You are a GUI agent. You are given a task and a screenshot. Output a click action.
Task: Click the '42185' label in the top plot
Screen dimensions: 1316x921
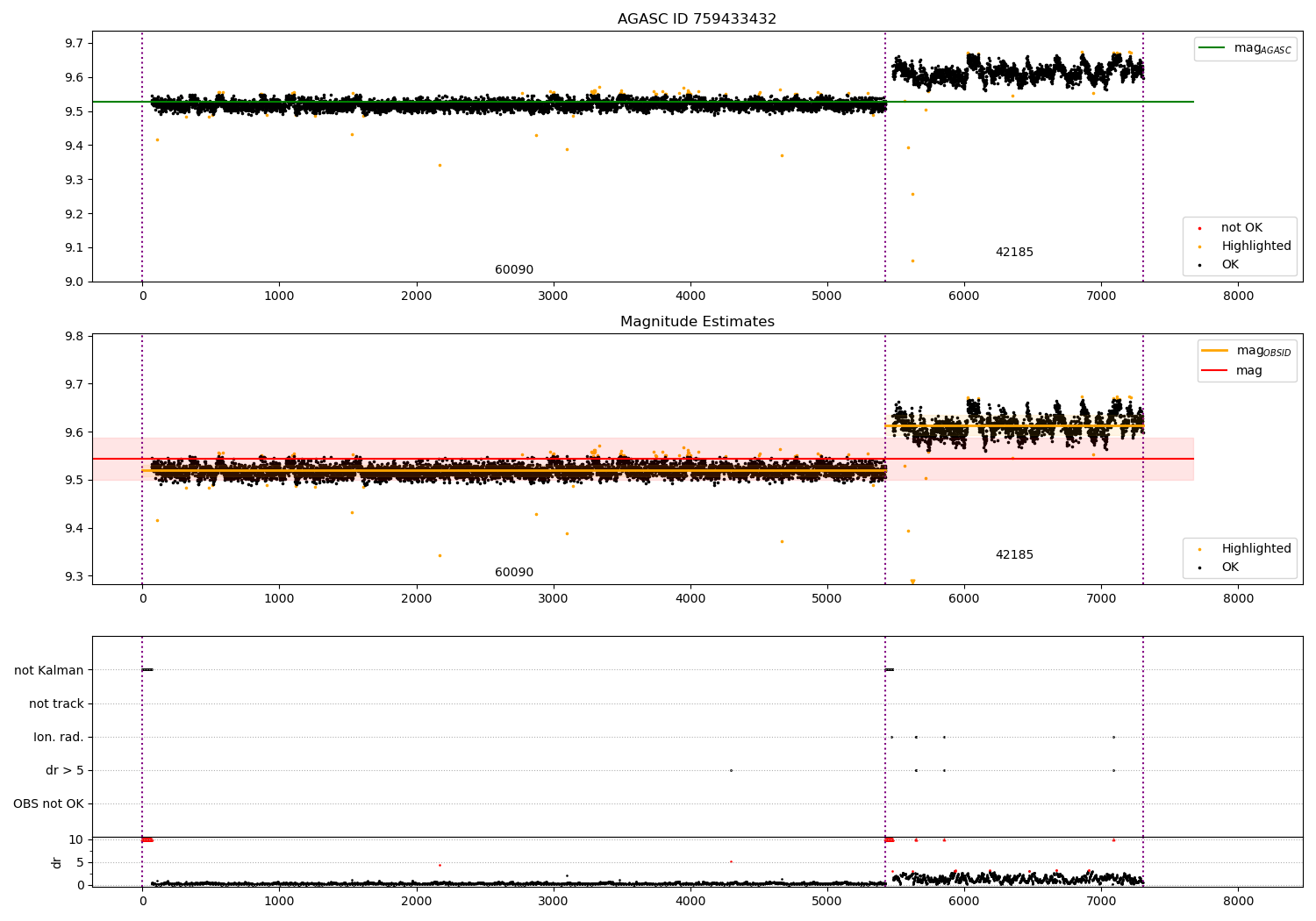click(x=1014, y=253)
